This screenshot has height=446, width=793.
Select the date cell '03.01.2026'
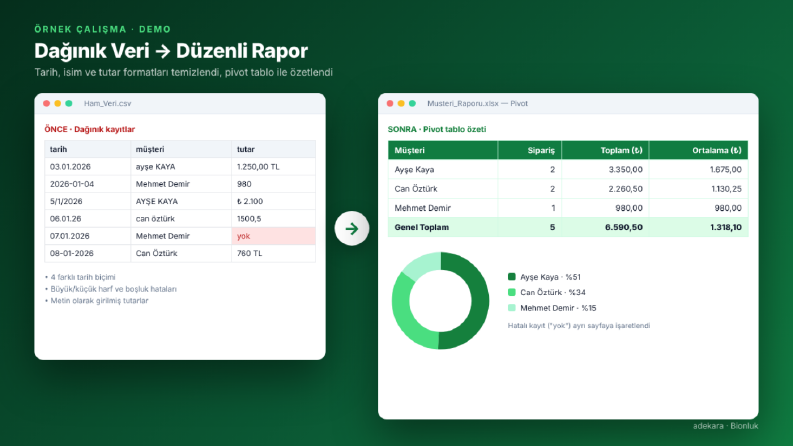87,166
